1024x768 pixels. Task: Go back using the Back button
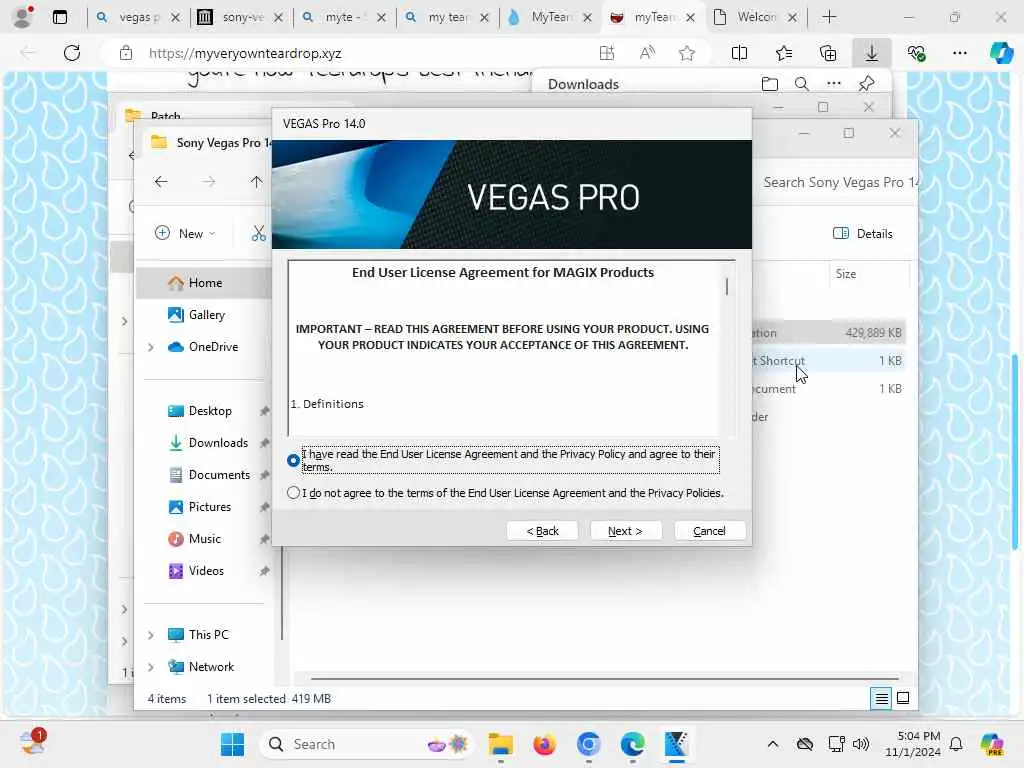click(x=542, y=531)
